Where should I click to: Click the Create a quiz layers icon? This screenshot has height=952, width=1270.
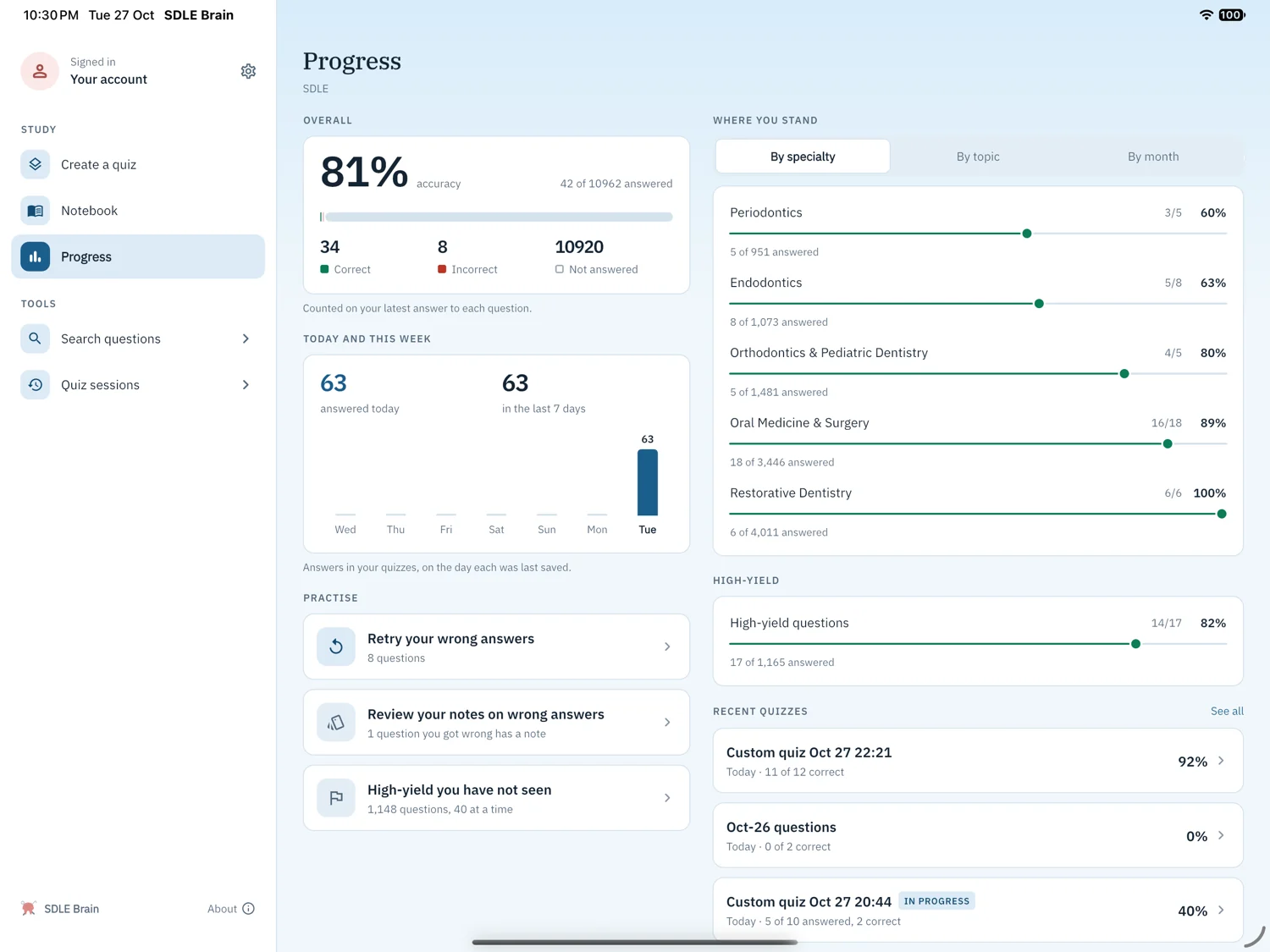[36, 164]
